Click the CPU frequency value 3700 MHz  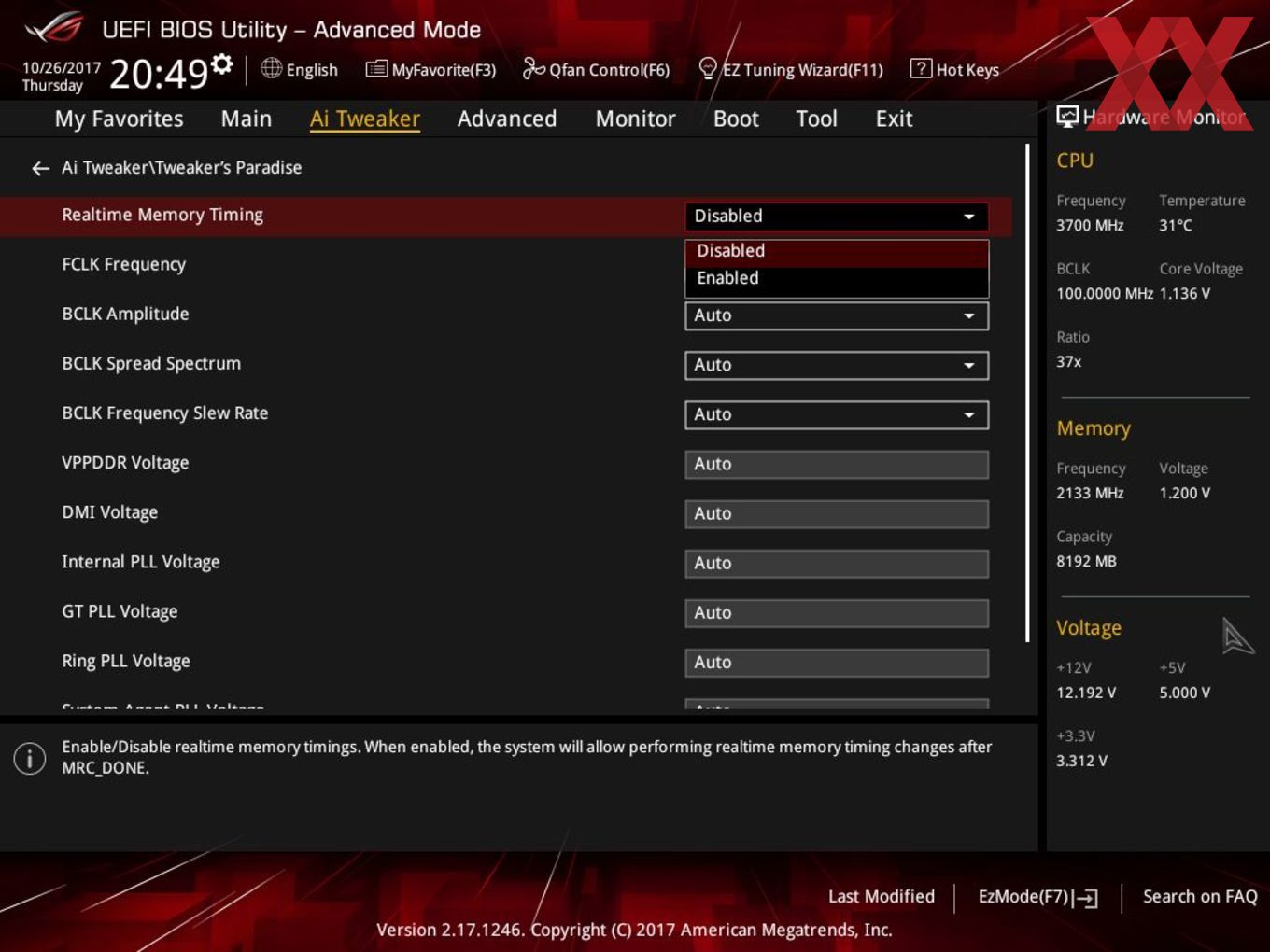coord(1090,225)
